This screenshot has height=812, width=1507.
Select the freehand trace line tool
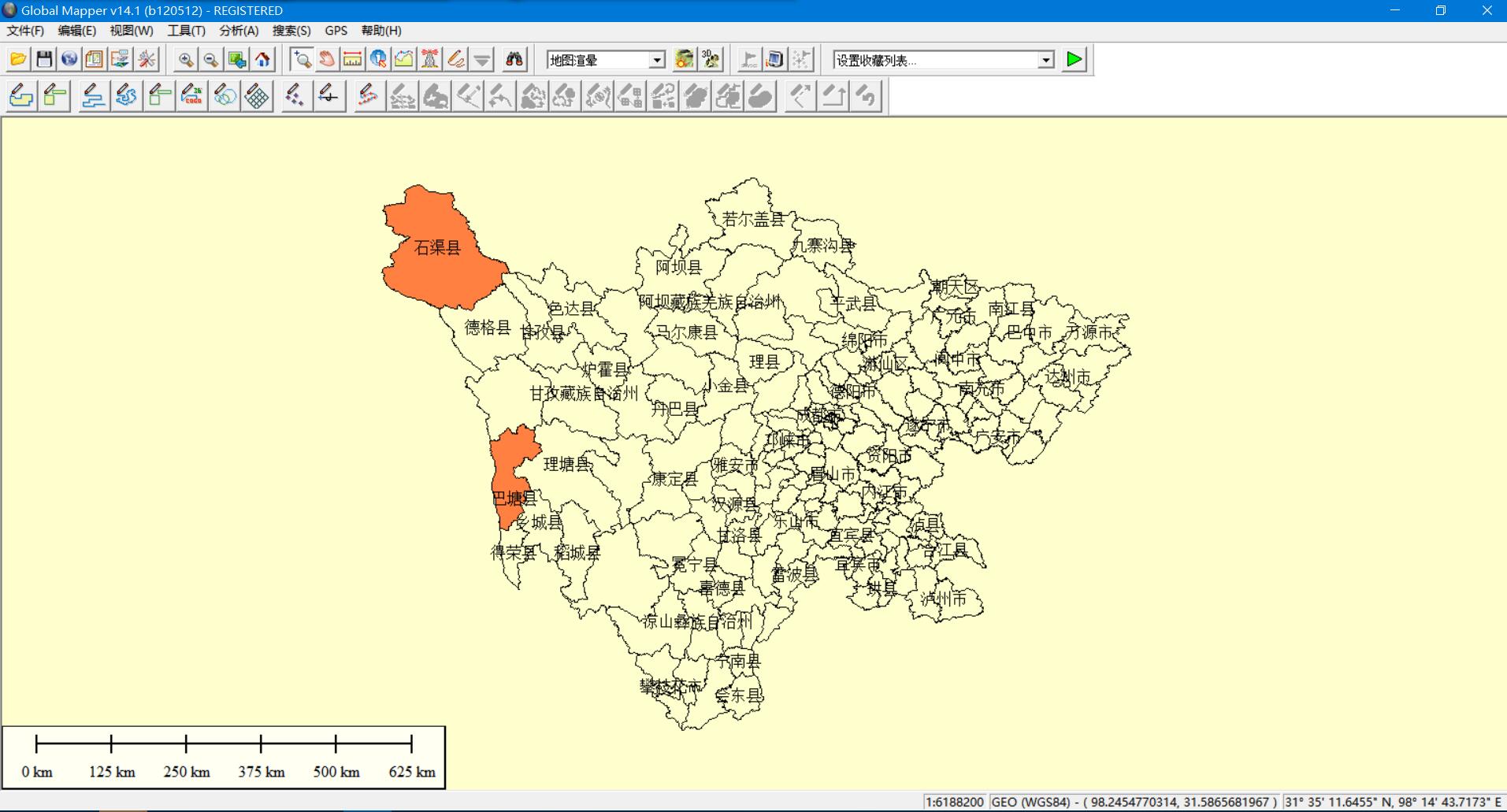(x=126, y=96)
